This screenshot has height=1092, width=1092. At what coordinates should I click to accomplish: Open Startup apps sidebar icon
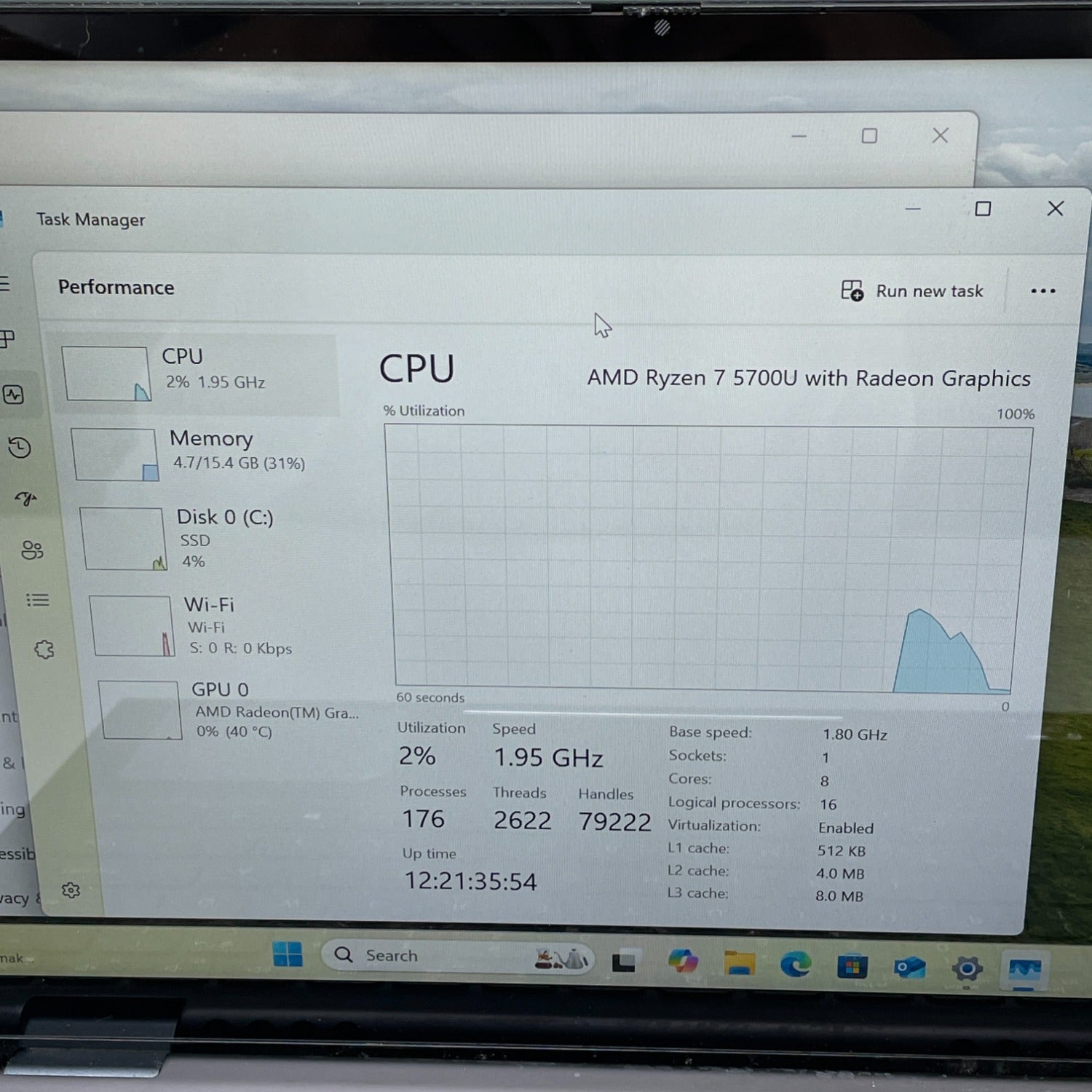[x=25, y=499]
